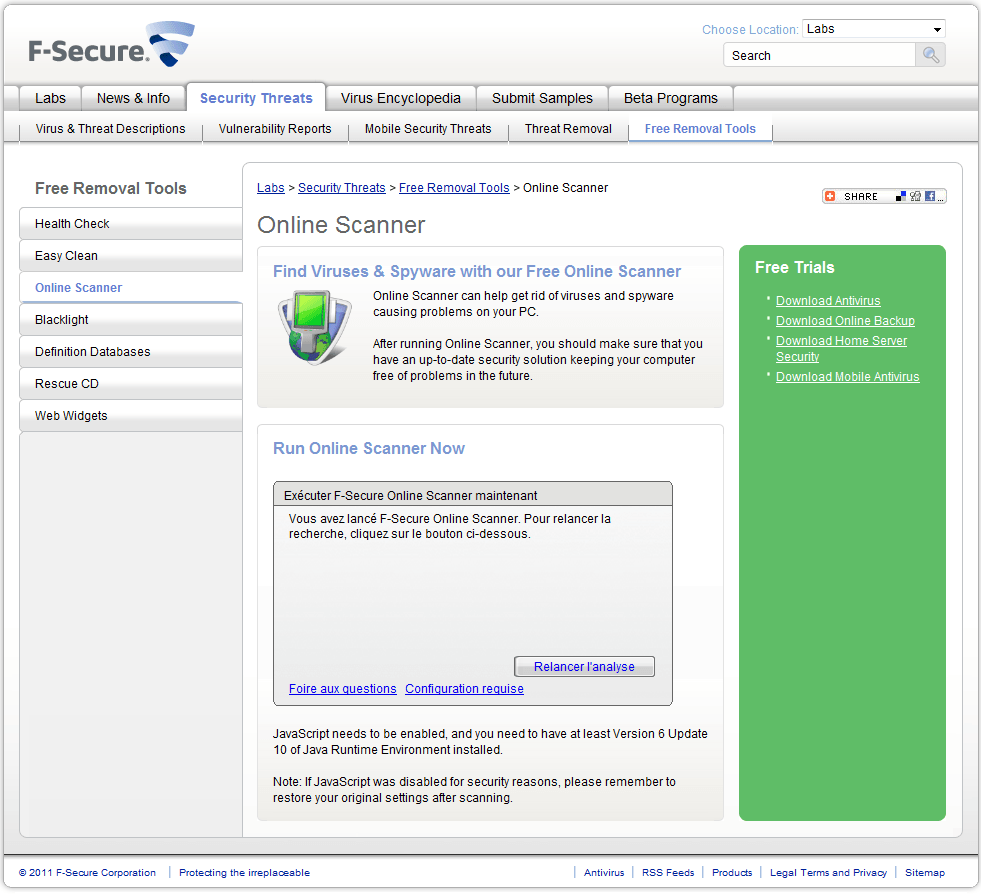Open Rescue CD in the sidebar
The height and width of the screenshot is (894, 981).
tap(131, 384)
